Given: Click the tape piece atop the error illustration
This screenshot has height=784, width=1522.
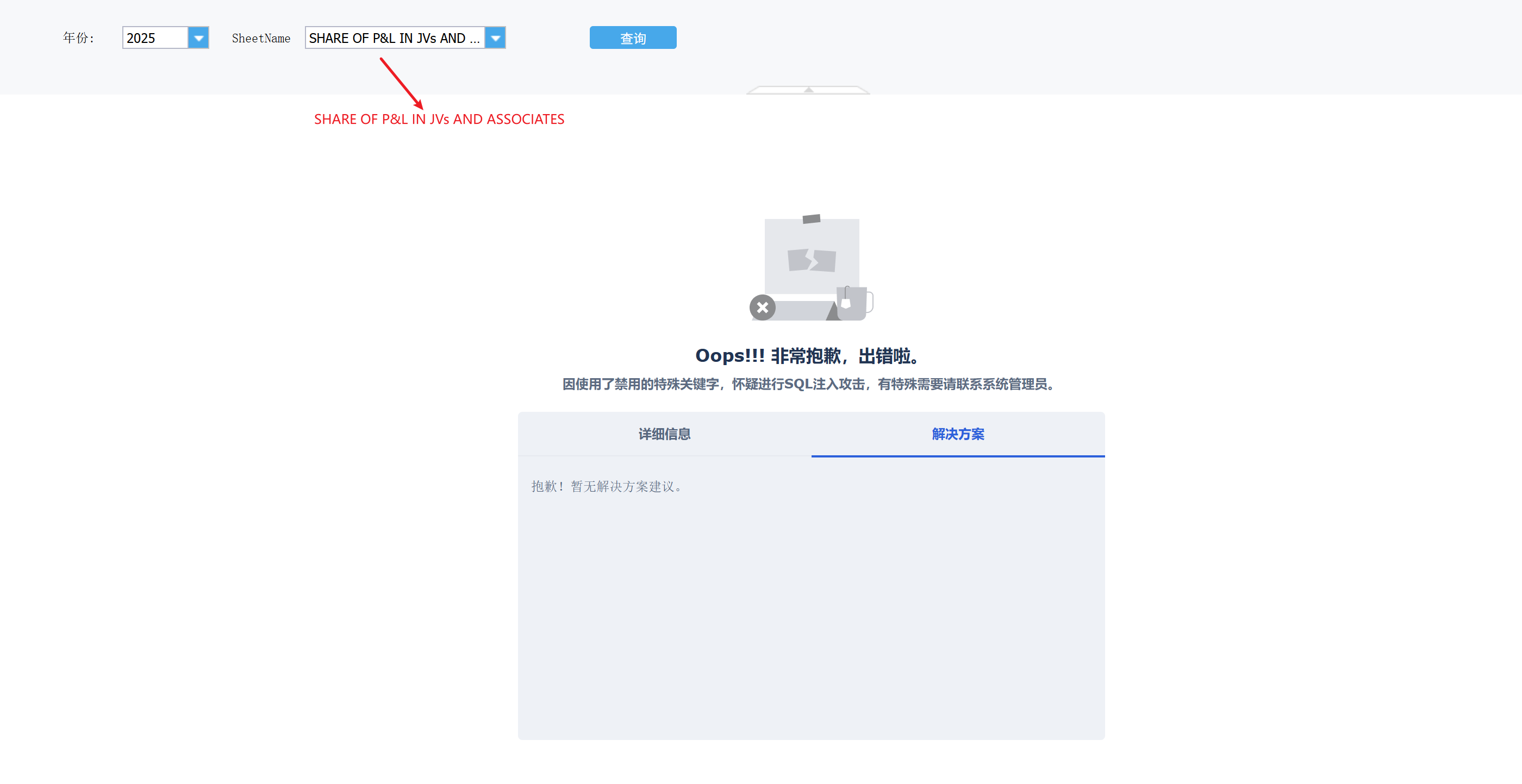Looking at the screenshot, I should click(811, 219).
